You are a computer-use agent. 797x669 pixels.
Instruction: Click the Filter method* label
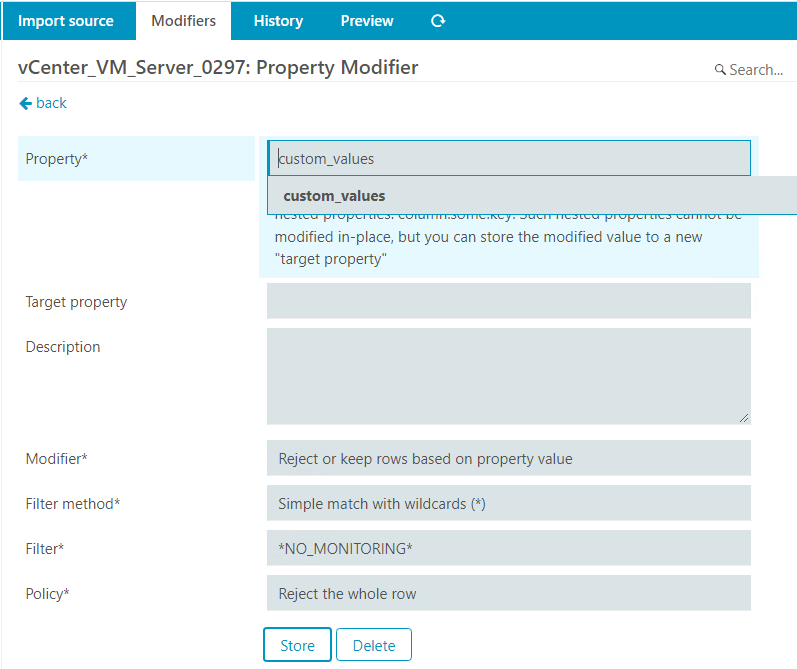(x=73, y=504)
